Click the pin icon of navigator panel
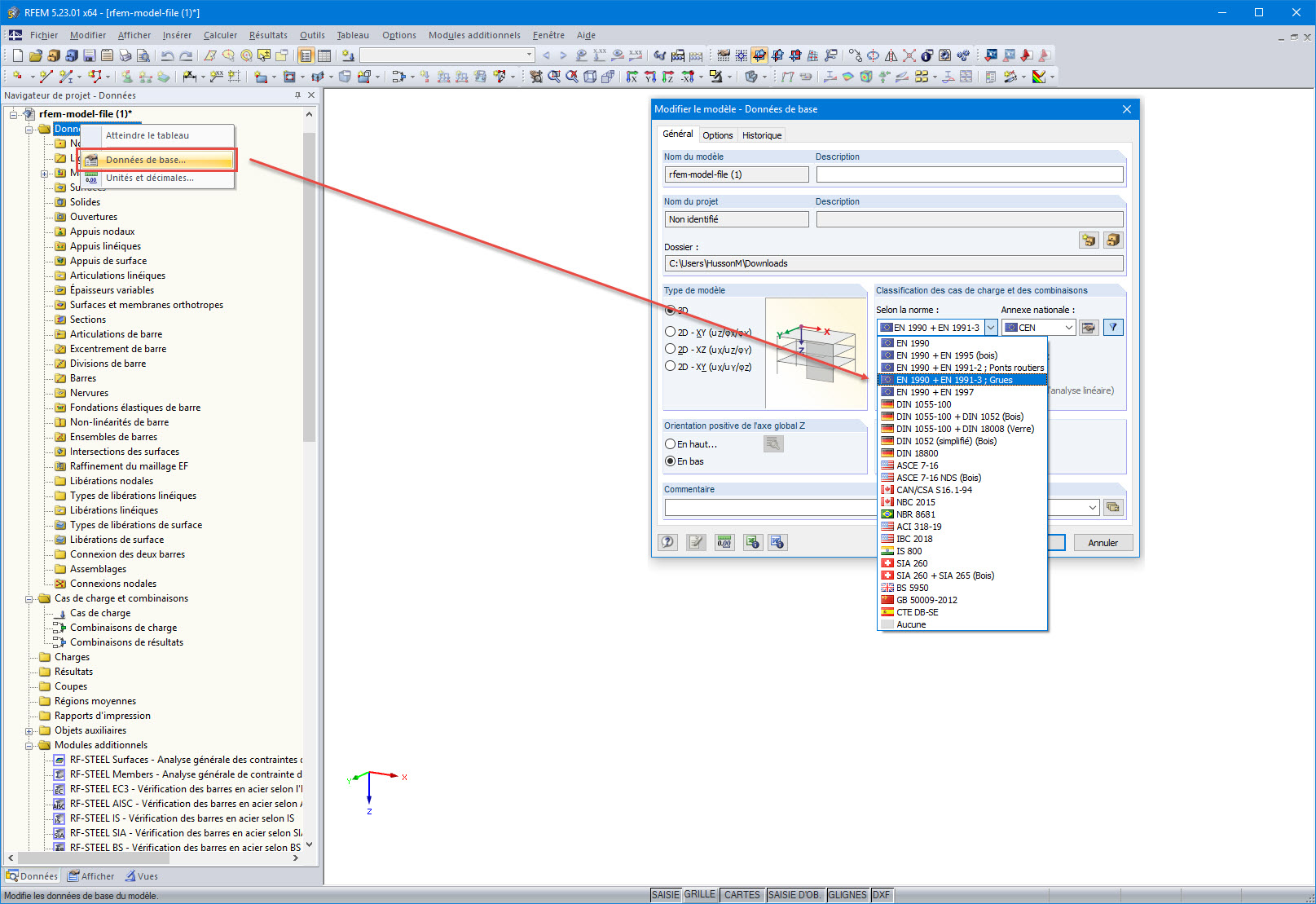1316x904 pixels. click(x=297, y=95)
